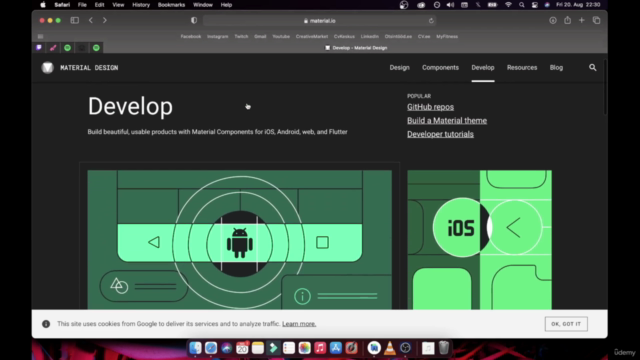Open a new tab with the plus icon
640x360 pixels.
point(582,20)
